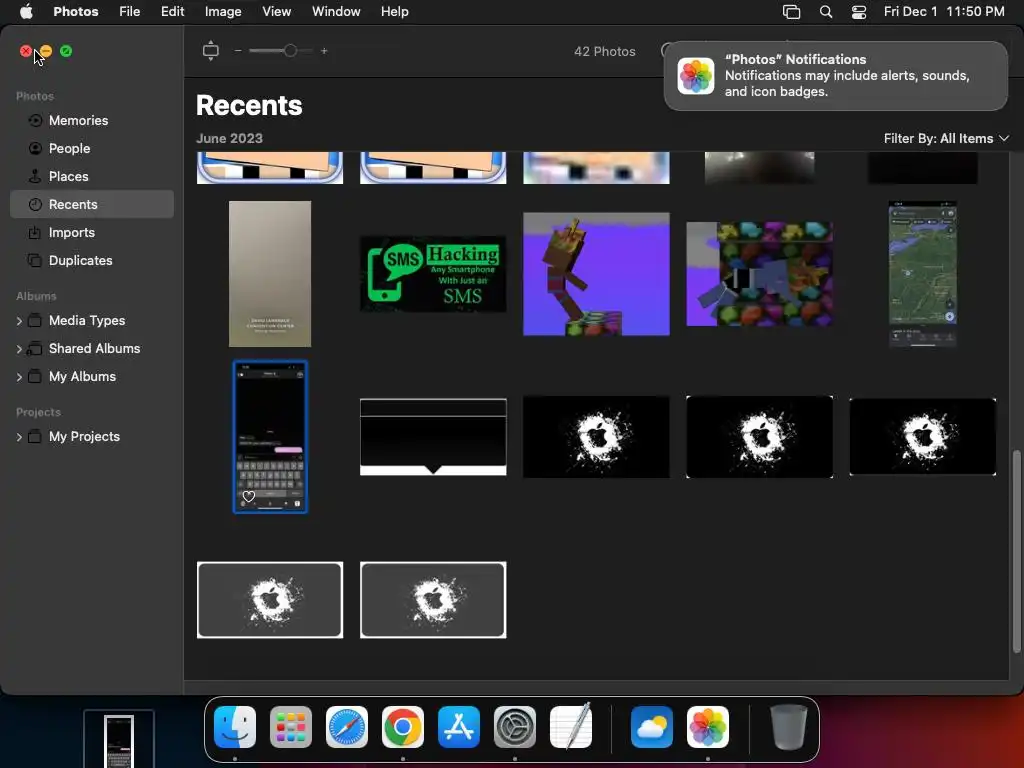The height and width of the screenshot is (768, 1024).
Task: Open the File menu
Action: [129, 12]
